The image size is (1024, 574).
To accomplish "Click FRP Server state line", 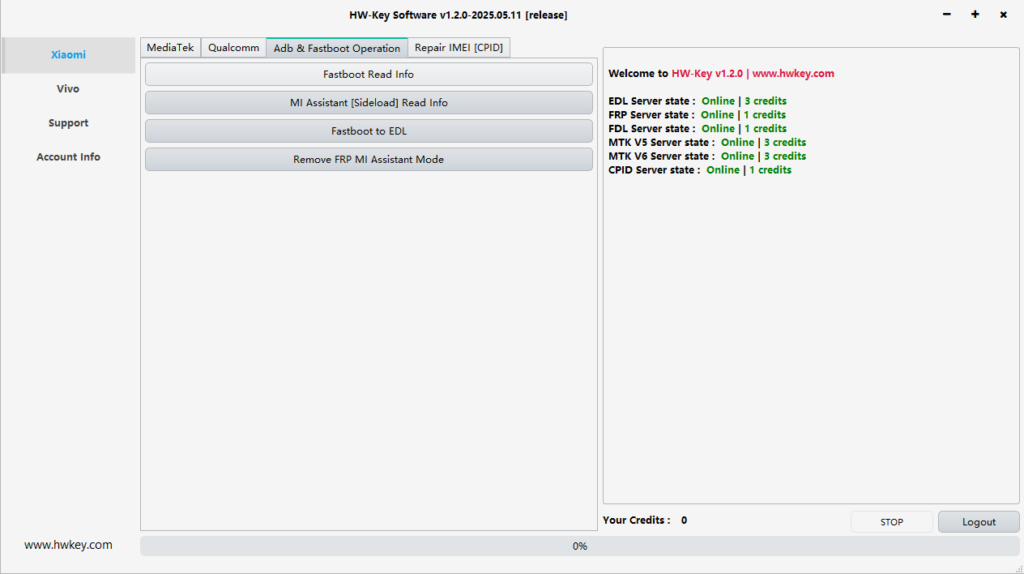I will point(697,115).
